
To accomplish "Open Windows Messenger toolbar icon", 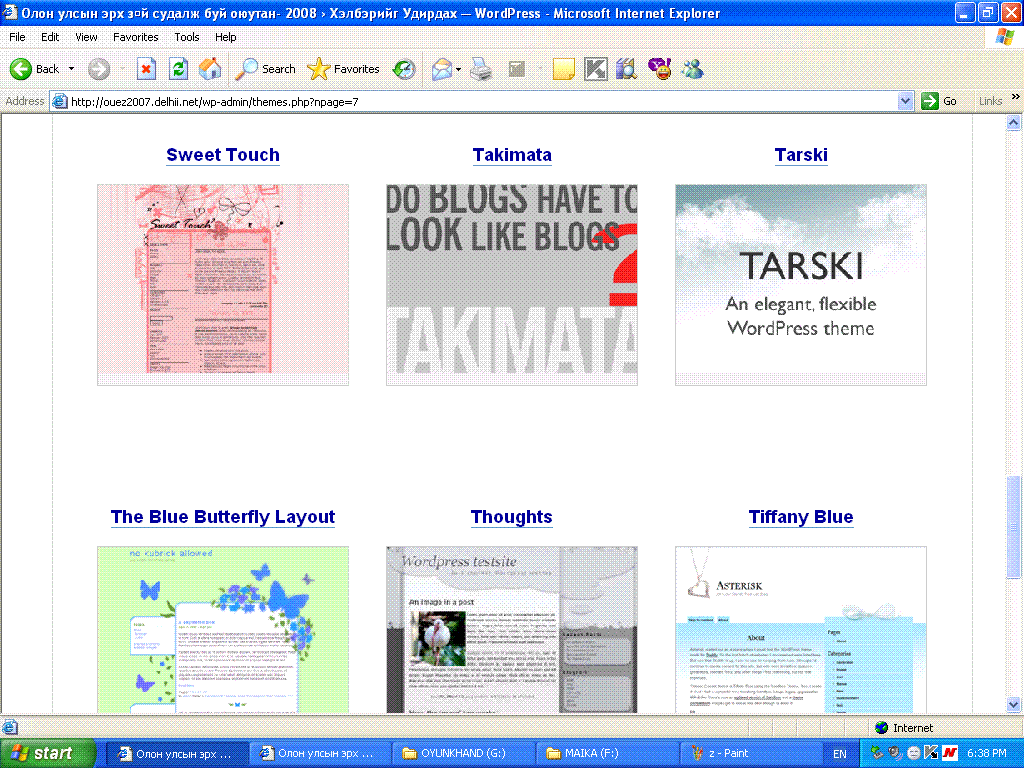I will (x=692, y=69).
